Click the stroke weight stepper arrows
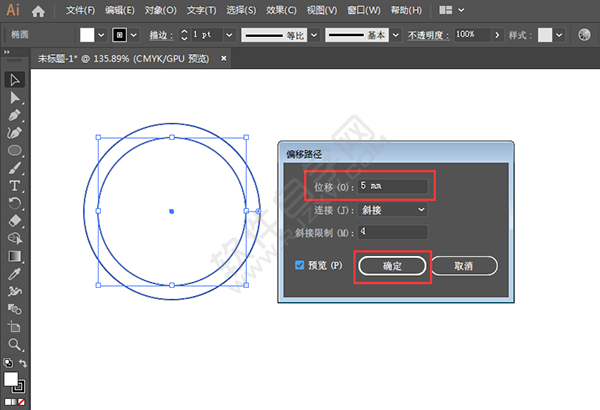The height and width of the screenshot is (410, 600). point(184,35)
